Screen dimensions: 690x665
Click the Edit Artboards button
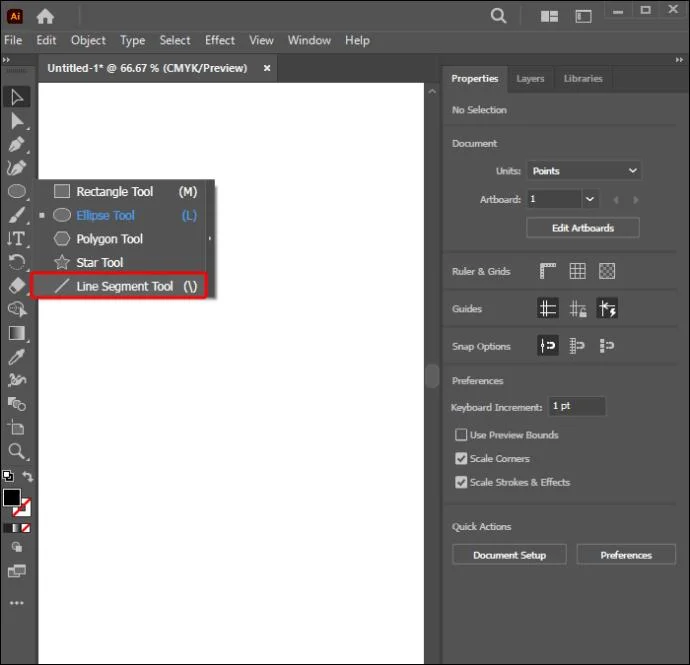(583, 228)
